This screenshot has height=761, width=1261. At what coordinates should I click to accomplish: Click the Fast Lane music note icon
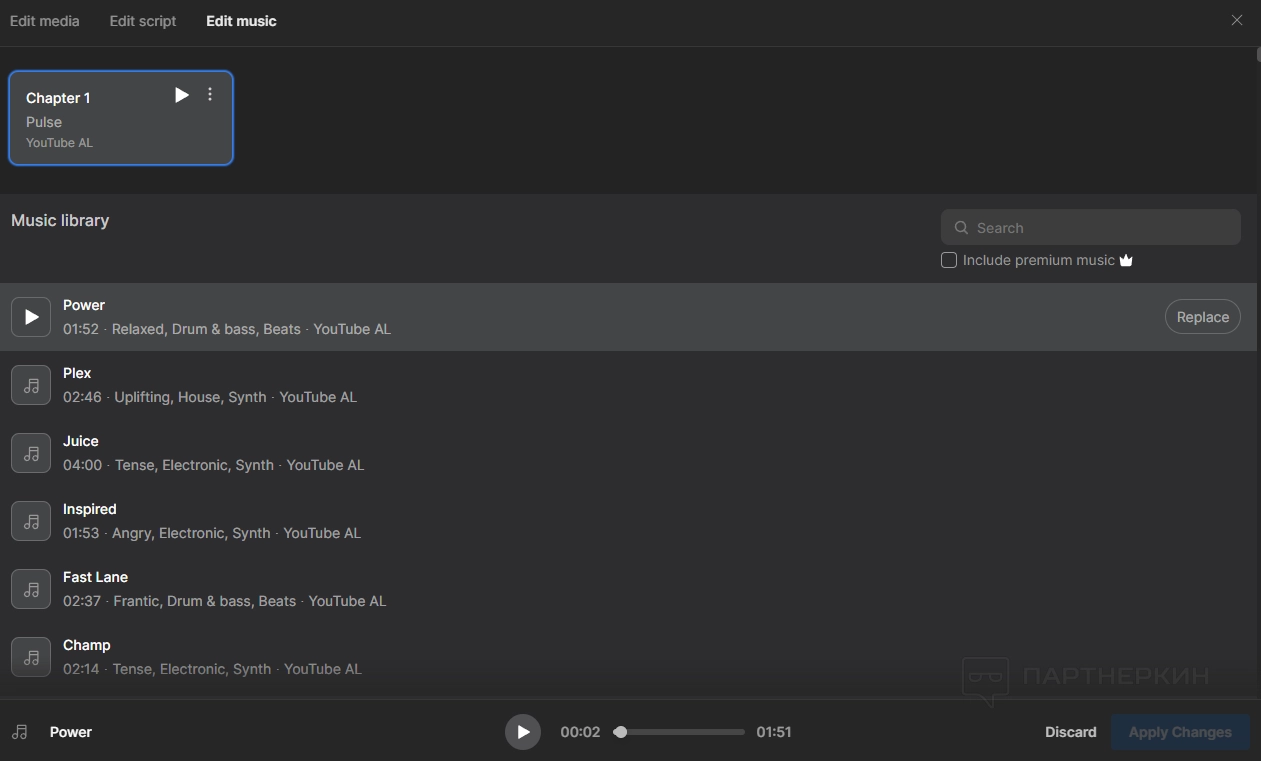[31, 589]
